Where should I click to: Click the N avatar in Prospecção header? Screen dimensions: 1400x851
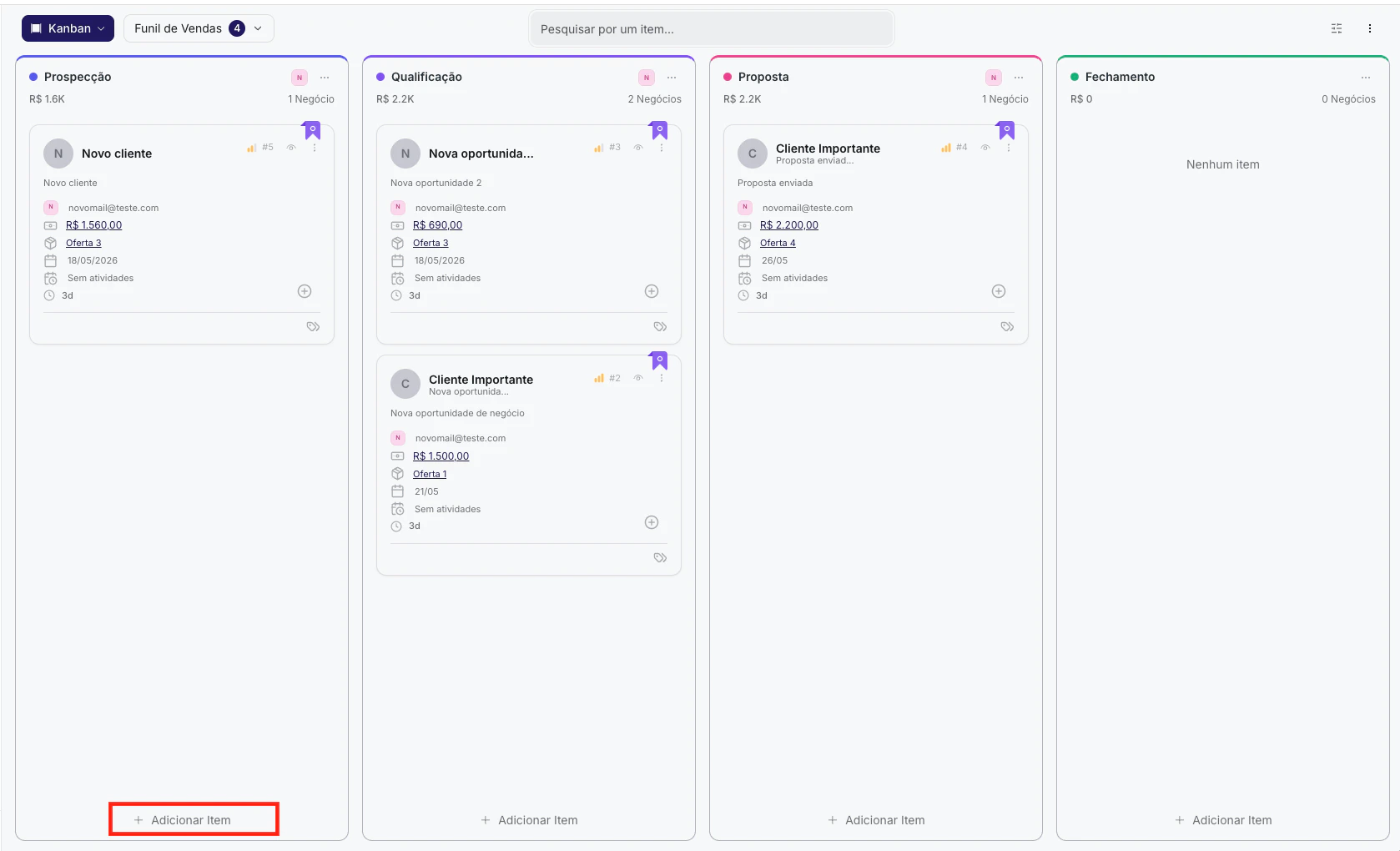(300, 78)
